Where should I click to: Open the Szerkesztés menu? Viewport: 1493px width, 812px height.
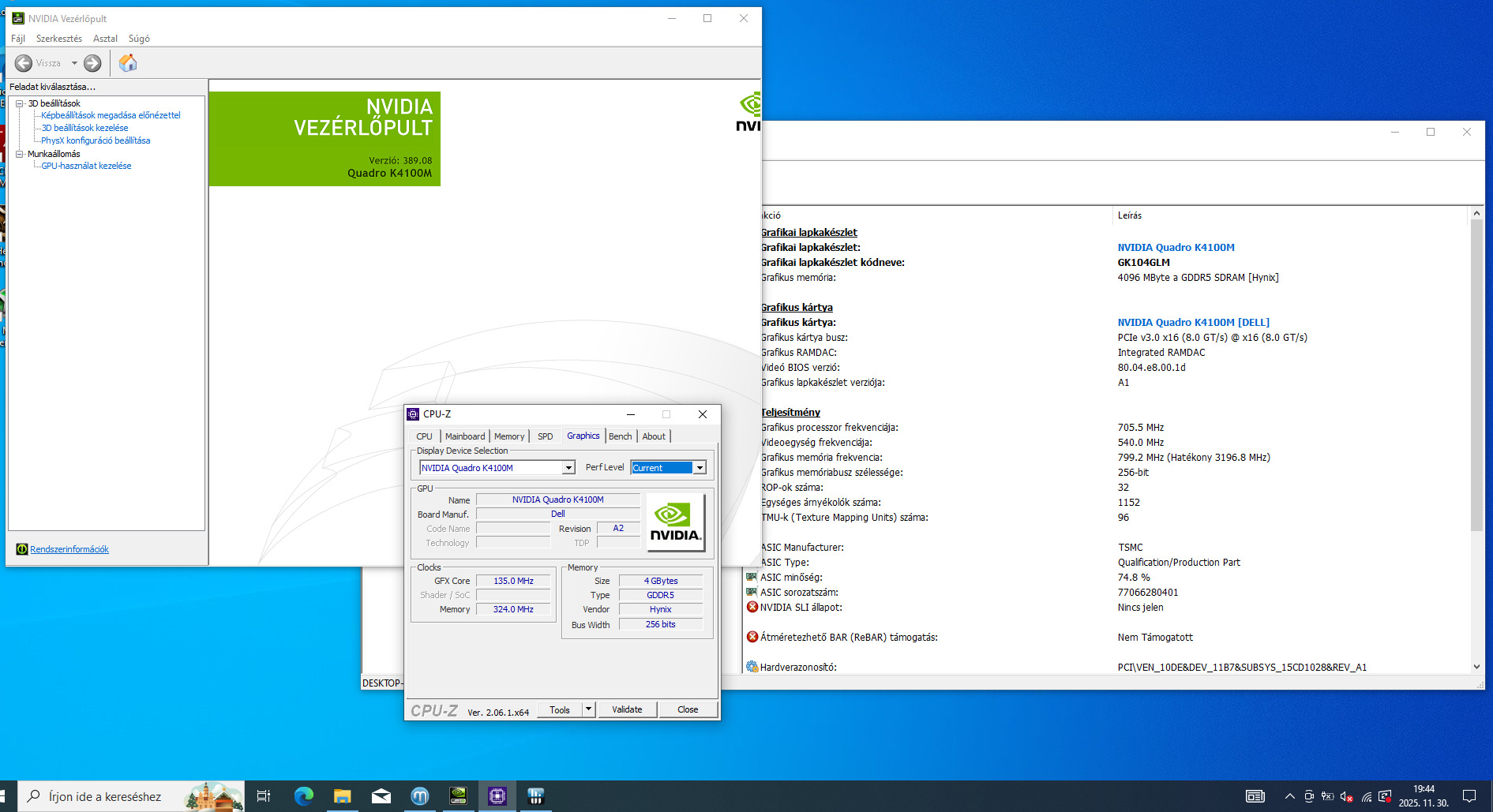(59, 39)
